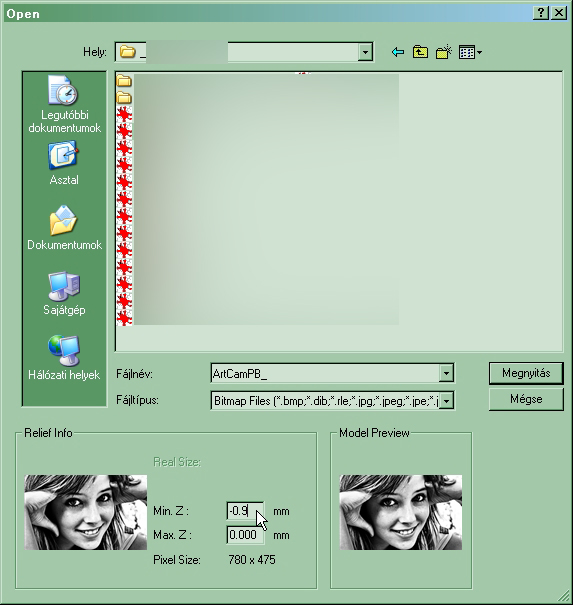
Task: Create a new folder
Action: pos(444,52)
